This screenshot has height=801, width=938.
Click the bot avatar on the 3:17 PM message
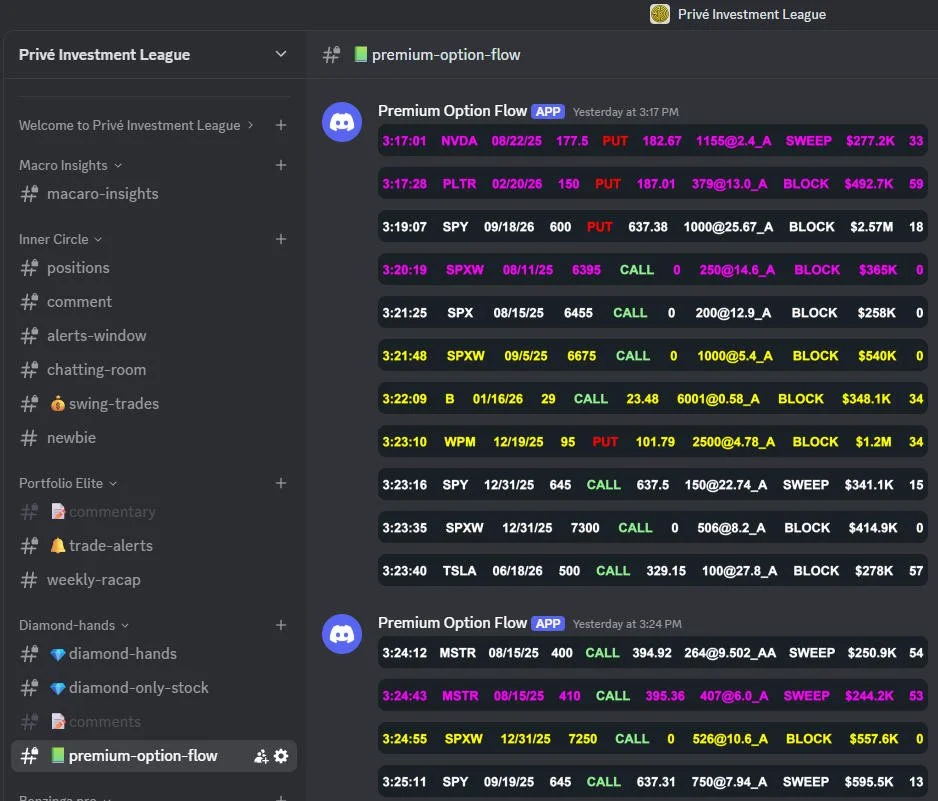(x=342, y=122)
